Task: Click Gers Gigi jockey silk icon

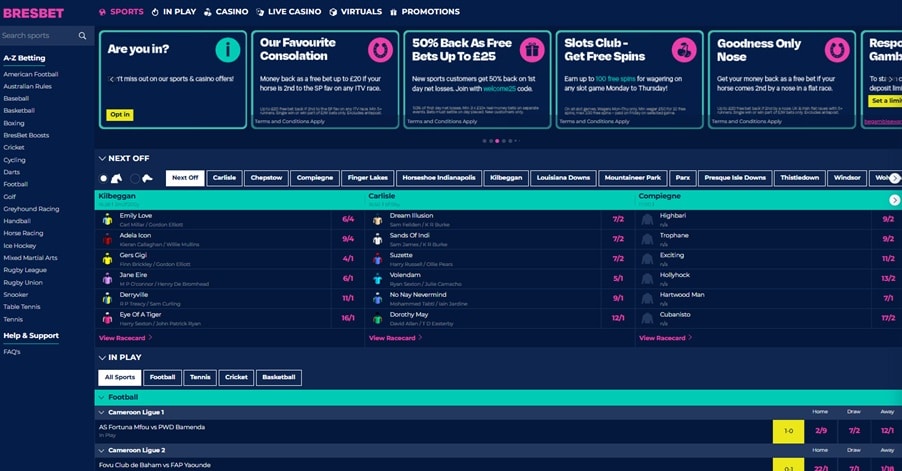Action: (108, 259)
